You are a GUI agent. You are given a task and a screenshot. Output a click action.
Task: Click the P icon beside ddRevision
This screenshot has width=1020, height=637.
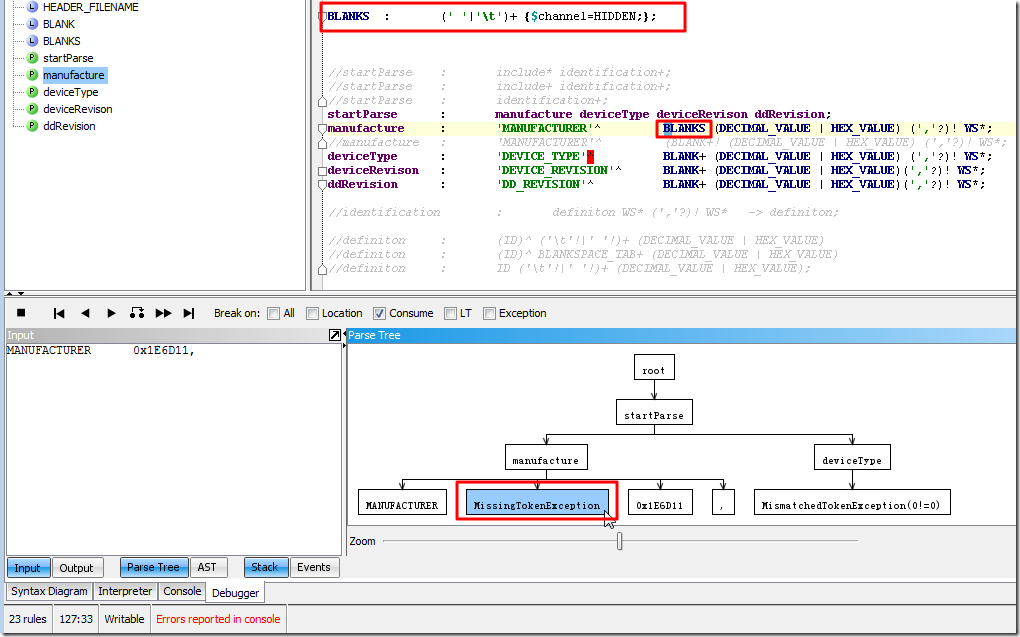point(32,126)
